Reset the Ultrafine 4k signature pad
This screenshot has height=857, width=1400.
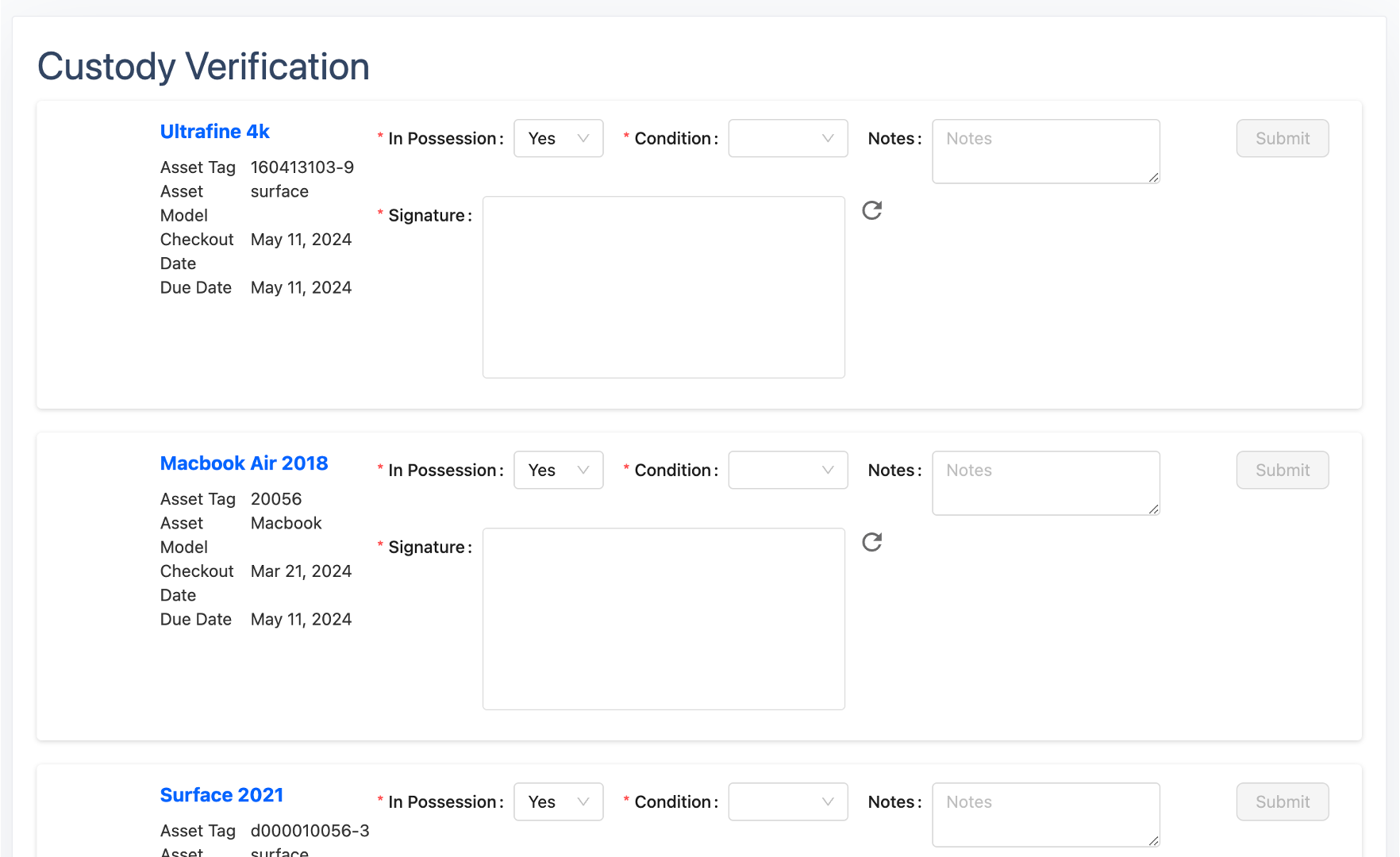(x=871, y=210)
